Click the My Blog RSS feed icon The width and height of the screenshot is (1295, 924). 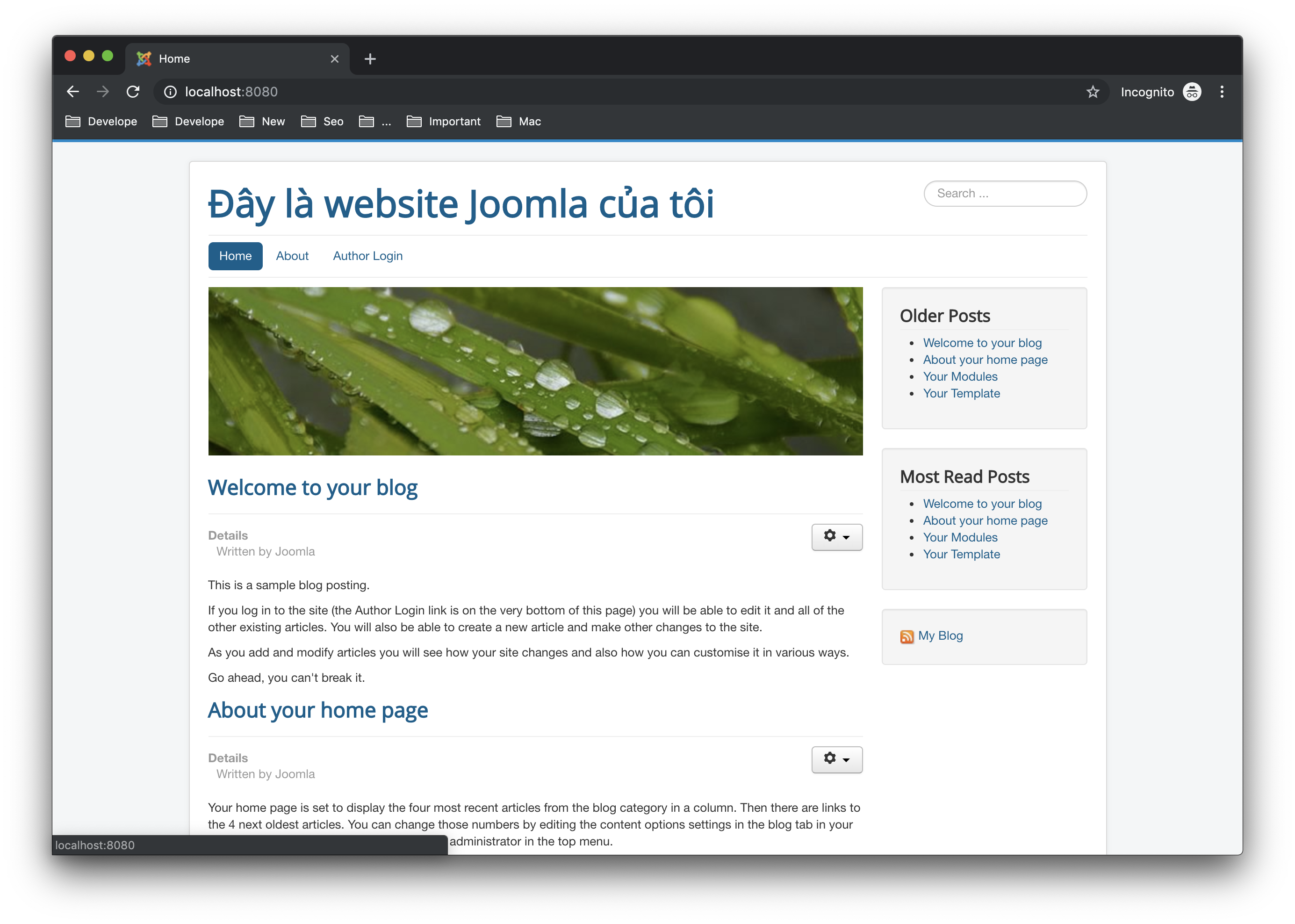coord(906,636)
